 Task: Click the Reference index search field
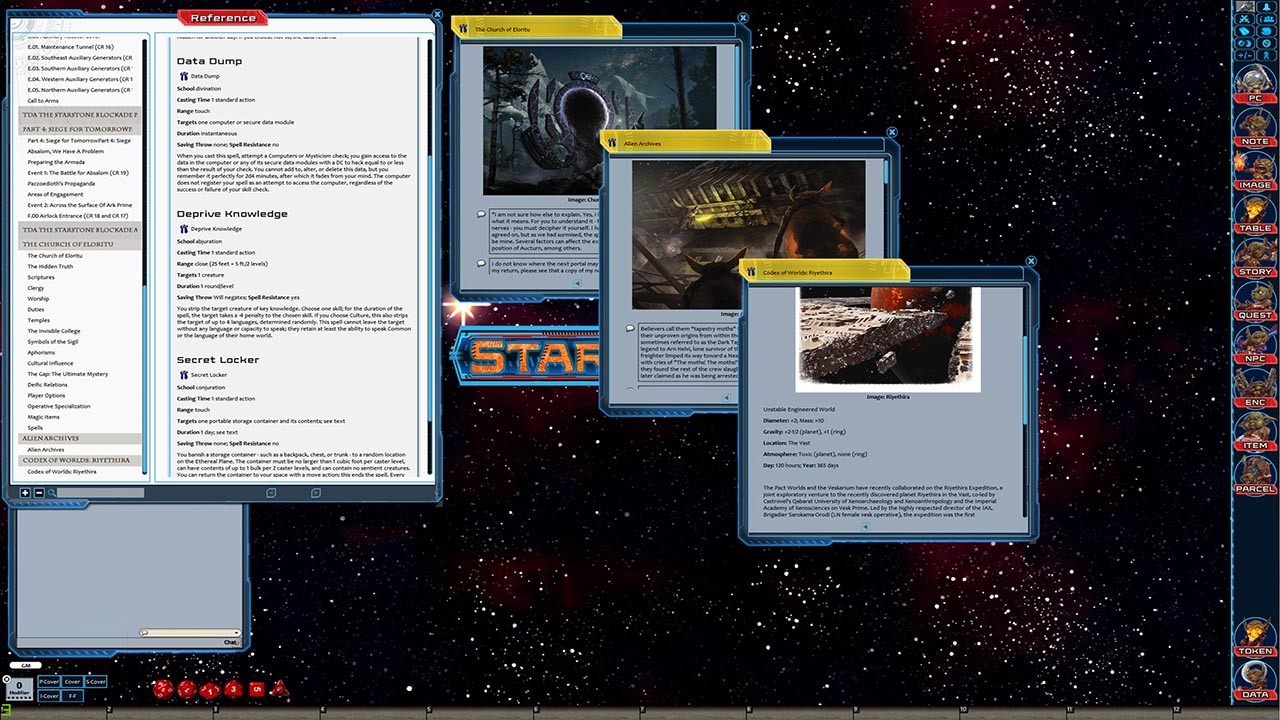100,493
